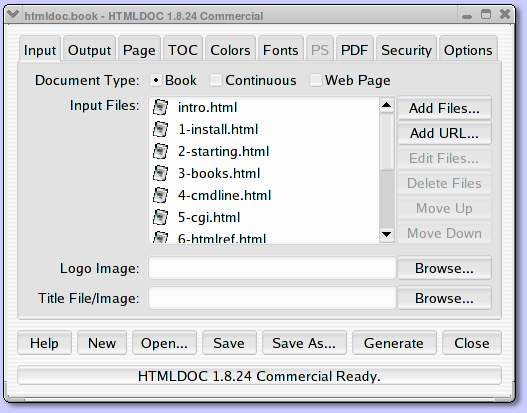Click the file icon next to 3-books.html
527x413 pixels.
tap(160, 173)
